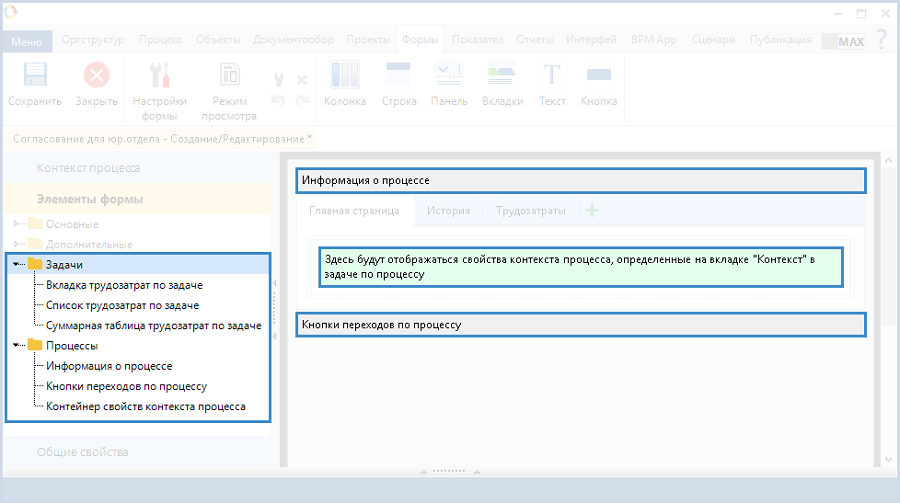Screen dimensions: 900x503
Task: Insert a Text (Текст) element
Action: (551, 76)
